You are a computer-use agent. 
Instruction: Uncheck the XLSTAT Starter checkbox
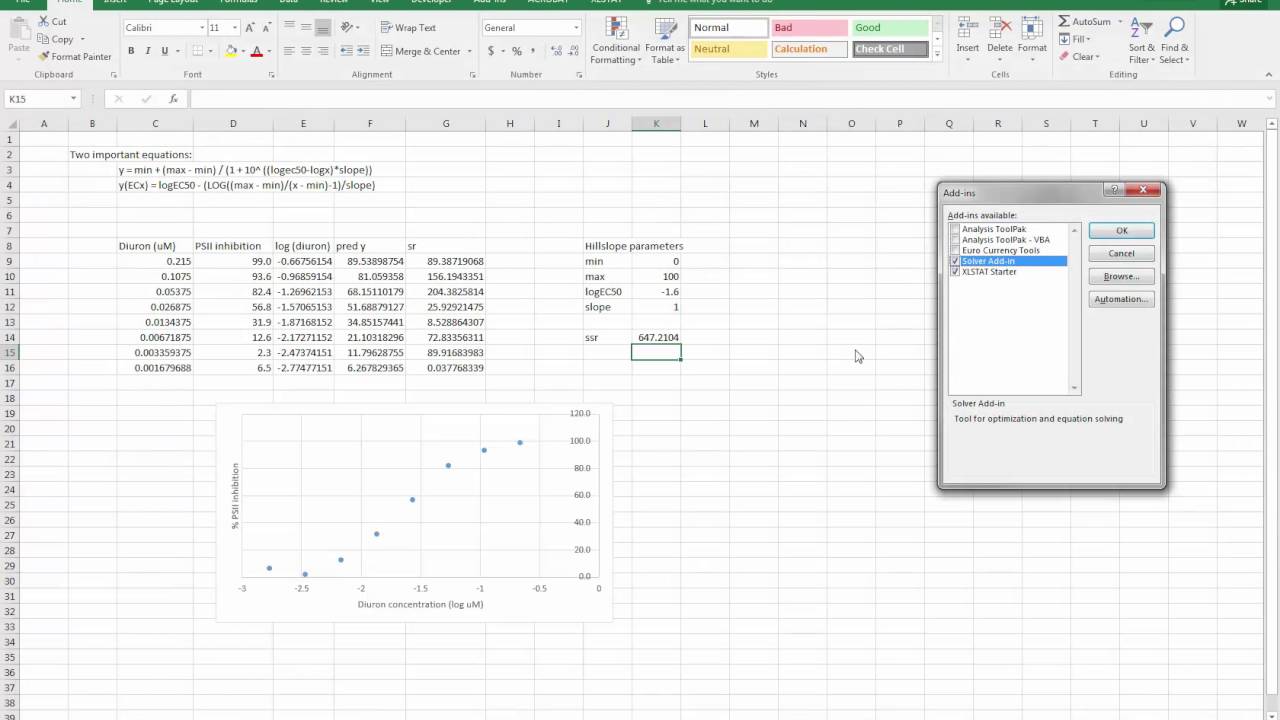[x=955, y=272]
